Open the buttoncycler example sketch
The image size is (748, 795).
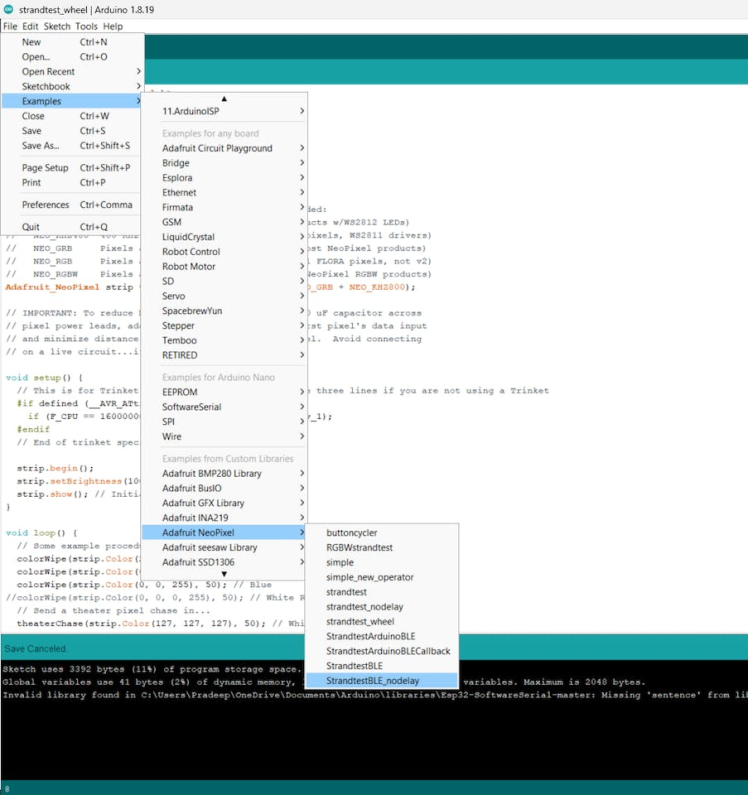point(352,533)
